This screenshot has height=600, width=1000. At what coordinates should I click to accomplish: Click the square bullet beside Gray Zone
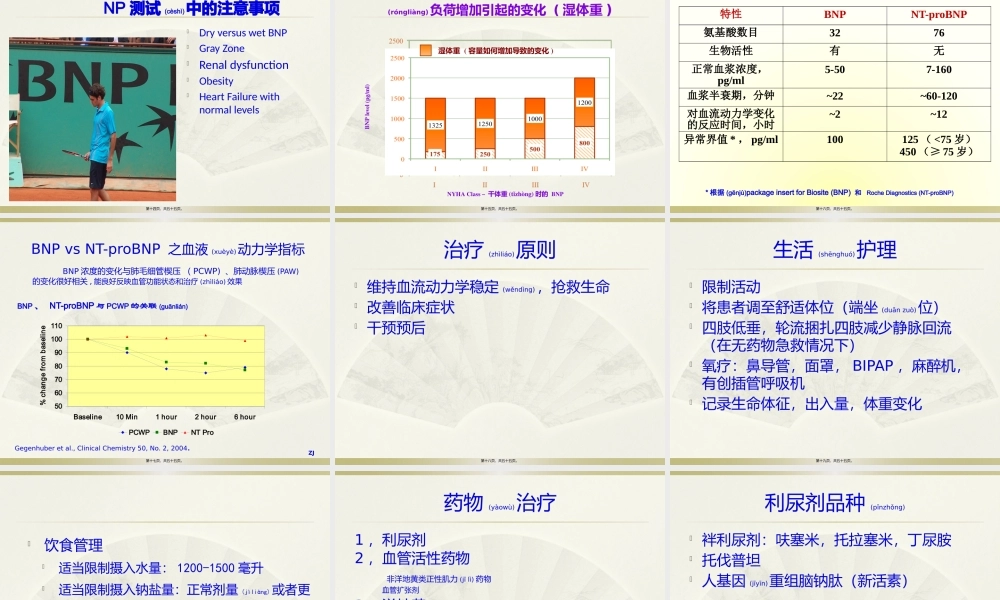coord(189,48)
